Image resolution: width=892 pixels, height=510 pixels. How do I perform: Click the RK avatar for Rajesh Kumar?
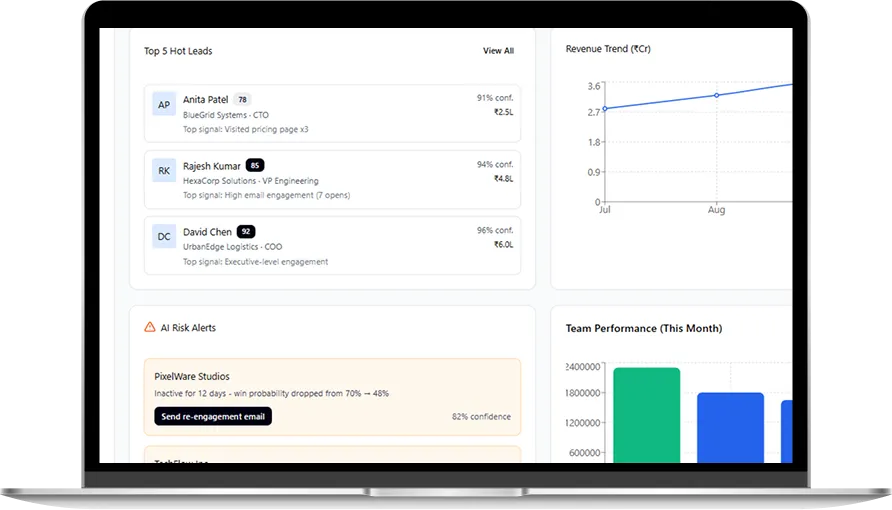pyautogui.click(x=164, y=170)
